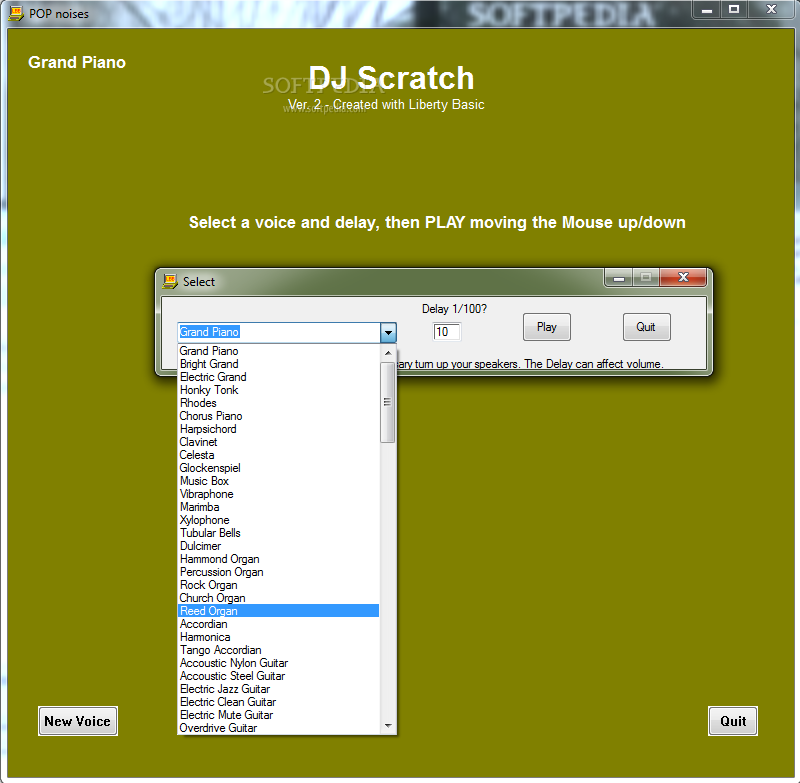Image resolution: width=800 pixels, height=783 pixels.
Task: Pick Overdrive Guitar from the list
Action: [279, 728]
